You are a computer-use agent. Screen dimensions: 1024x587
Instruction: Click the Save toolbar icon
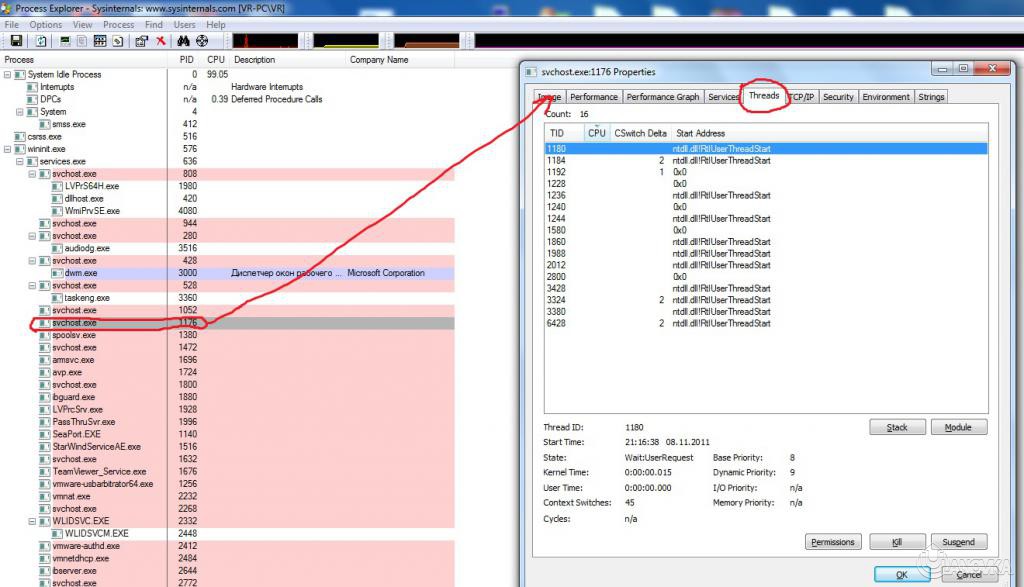click(16, 41)
